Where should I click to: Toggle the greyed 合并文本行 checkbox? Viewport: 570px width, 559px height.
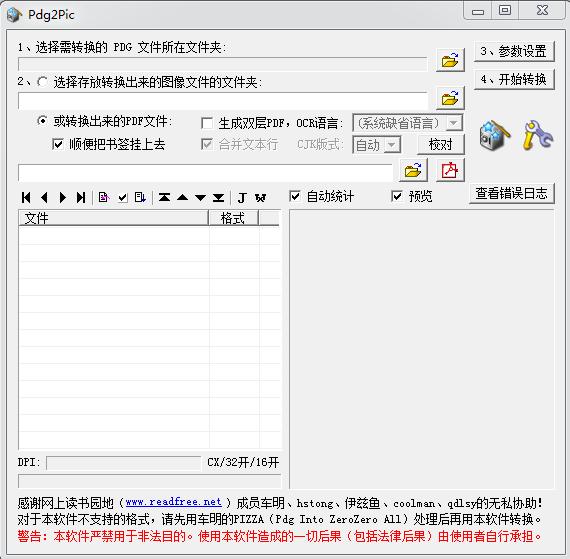(x=207, y=144)
